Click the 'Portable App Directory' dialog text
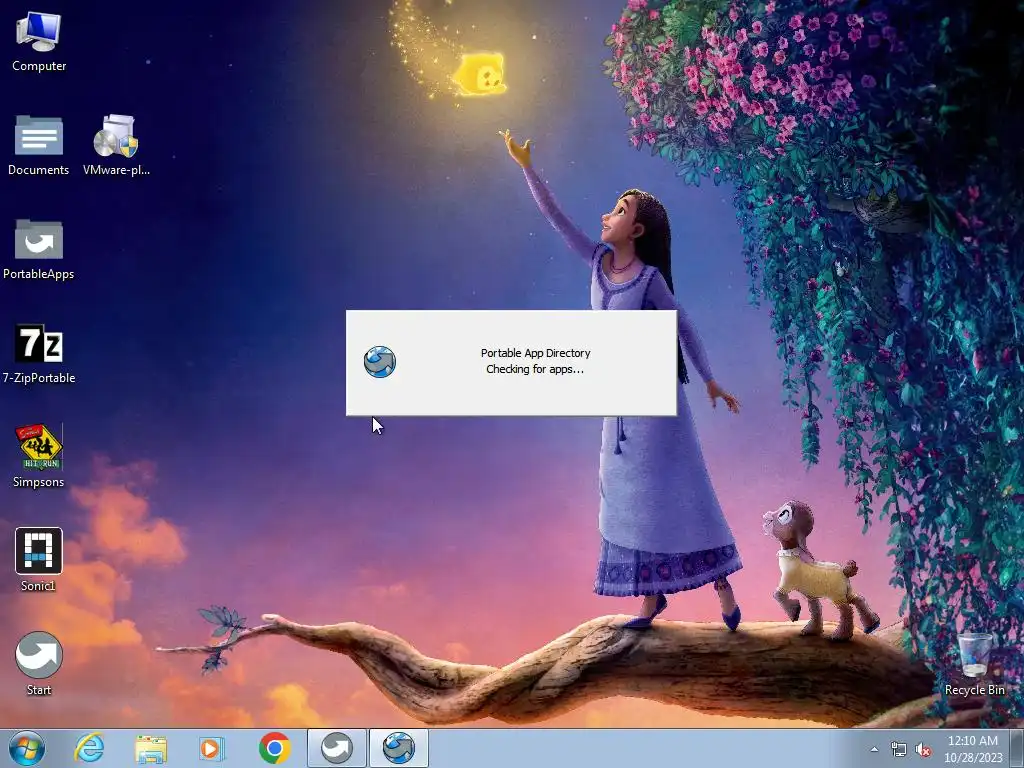 (536, 353)
